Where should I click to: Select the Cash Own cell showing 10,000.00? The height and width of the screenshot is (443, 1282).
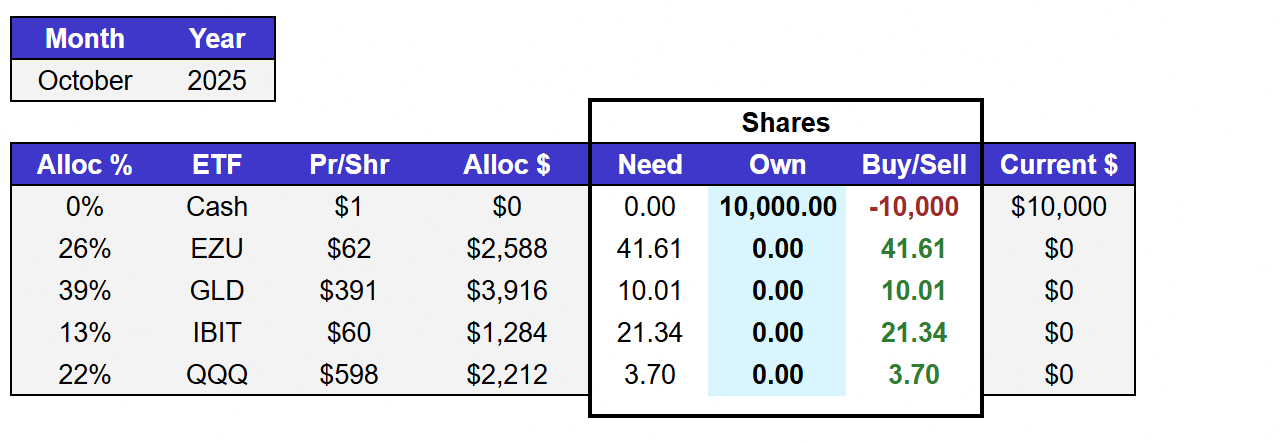pos(777,207)
